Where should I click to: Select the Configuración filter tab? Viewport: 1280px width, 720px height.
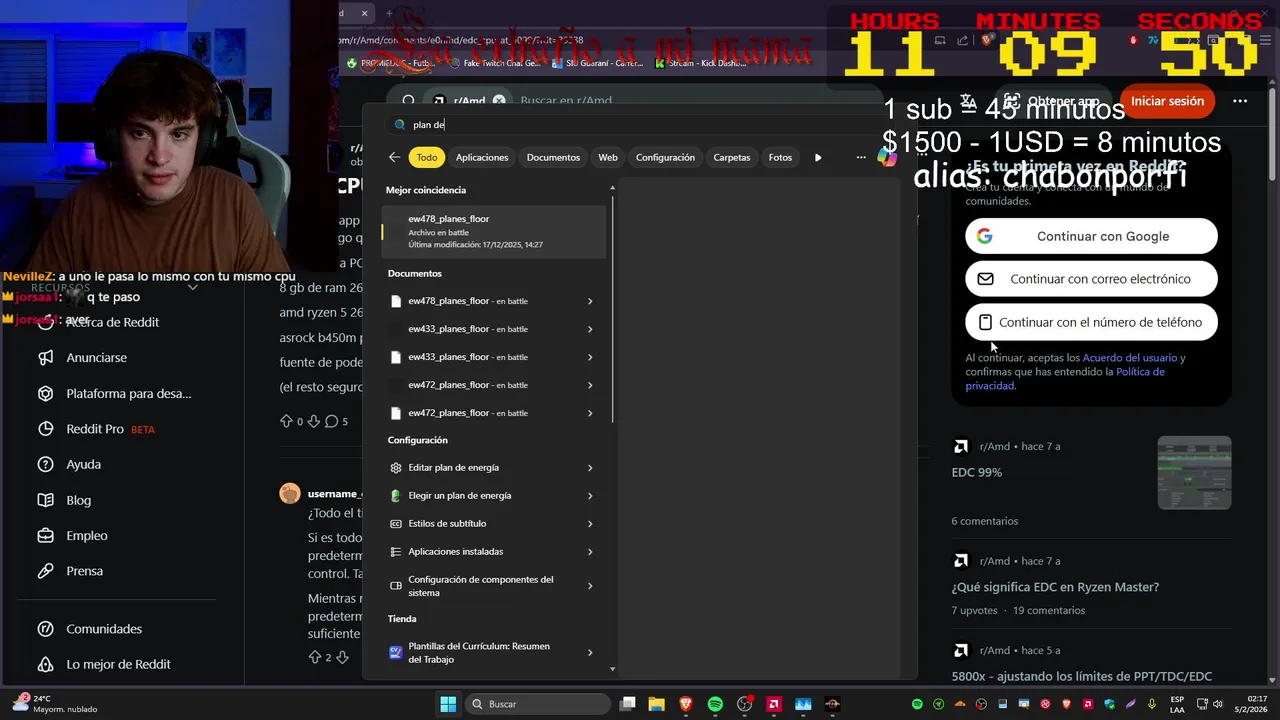click(665, 157)
